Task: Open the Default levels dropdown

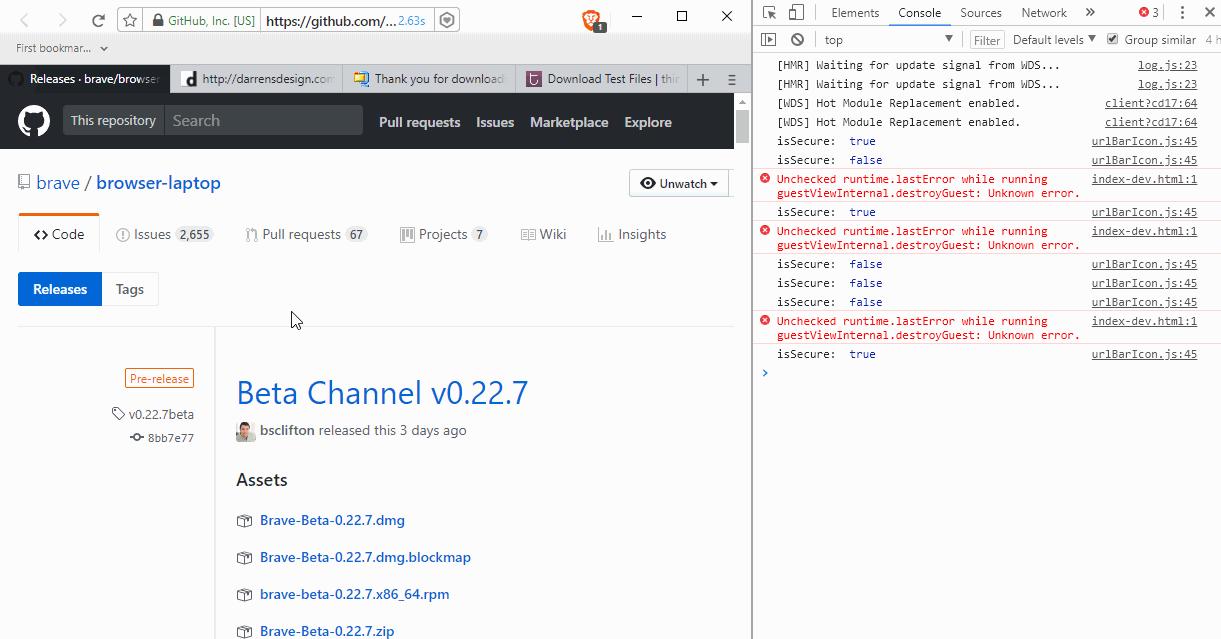Action: coord(1054,40)
